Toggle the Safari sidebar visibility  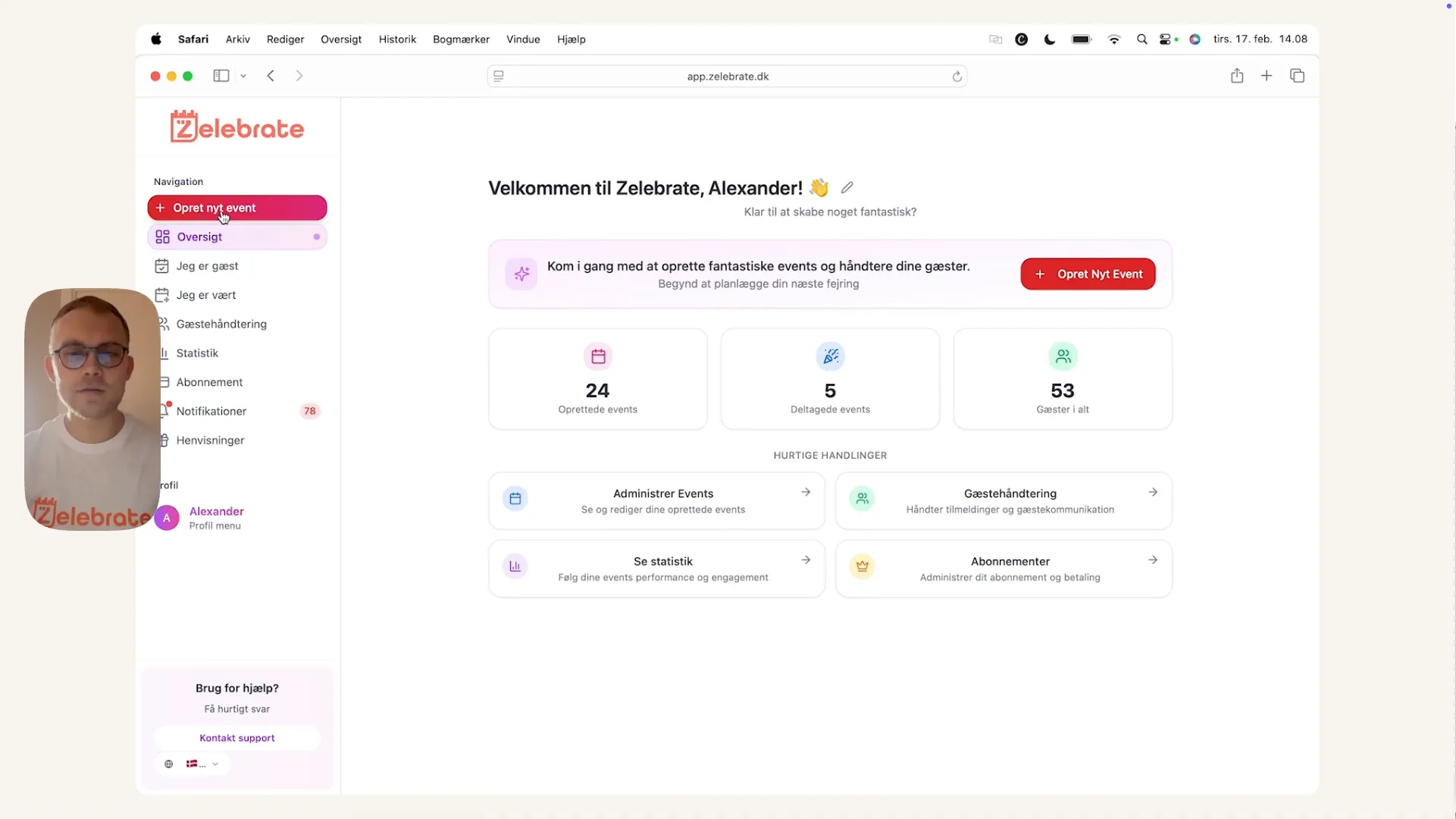(x=221, y=76)
